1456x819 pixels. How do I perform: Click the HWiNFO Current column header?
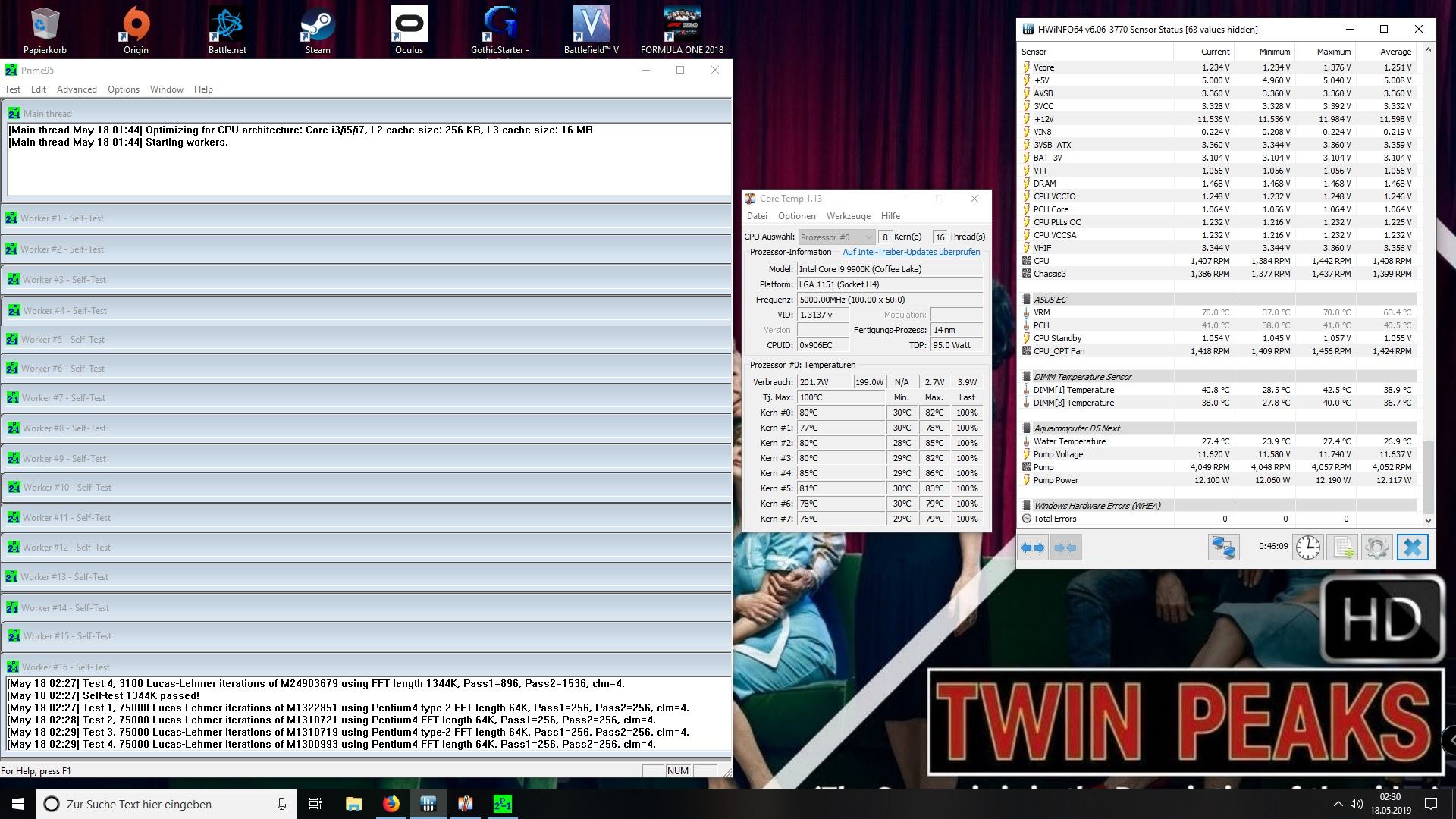click(1204, 52)
